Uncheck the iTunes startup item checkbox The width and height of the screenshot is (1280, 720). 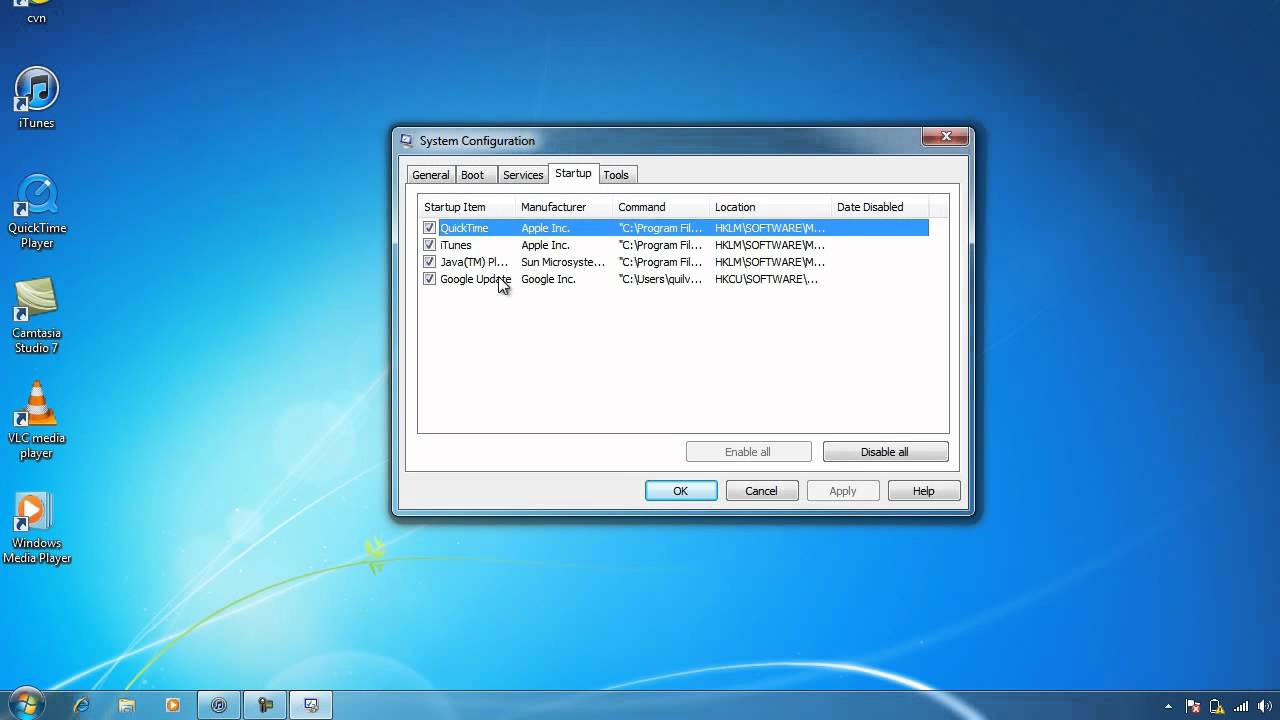pos(430,245)
